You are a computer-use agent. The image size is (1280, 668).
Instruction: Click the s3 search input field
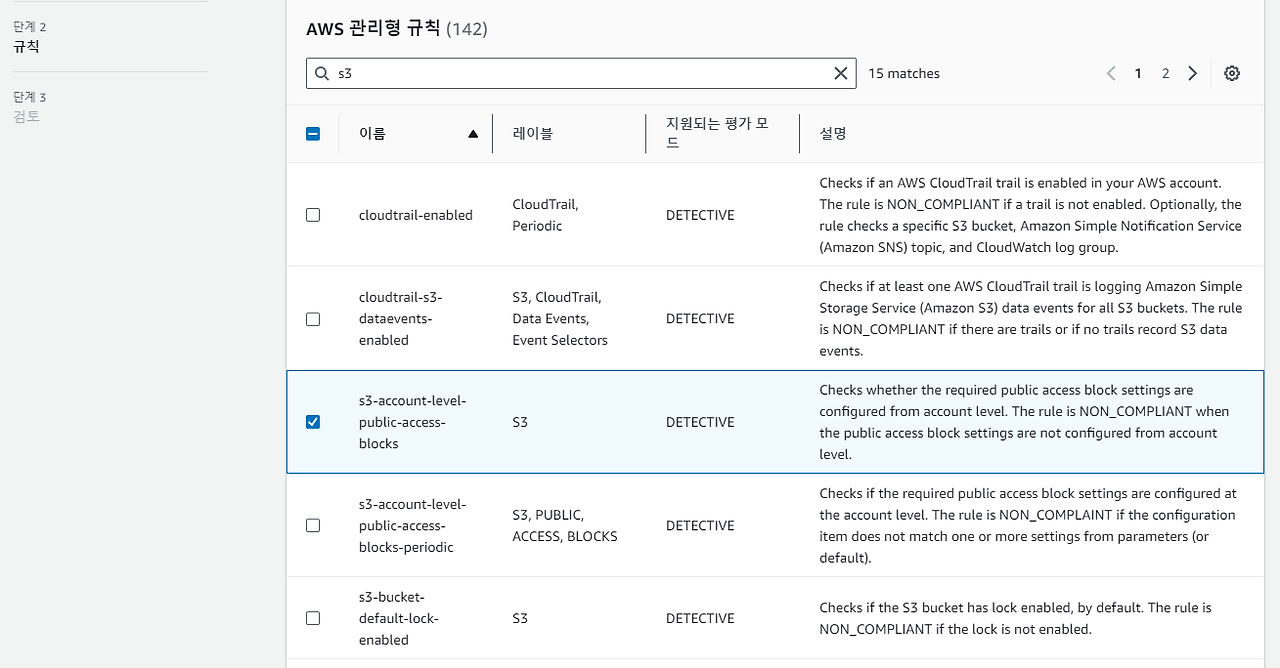pyautogui.click(x=581, y=73)
